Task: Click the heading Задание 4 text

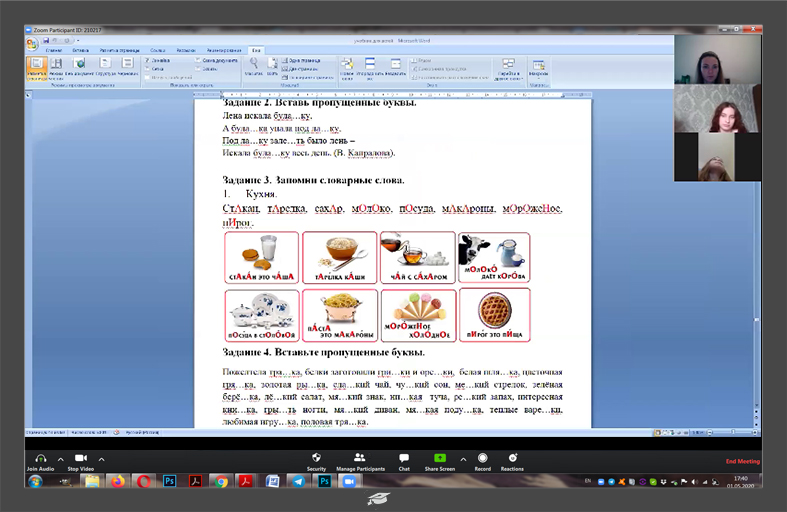Action: (323, 352)
